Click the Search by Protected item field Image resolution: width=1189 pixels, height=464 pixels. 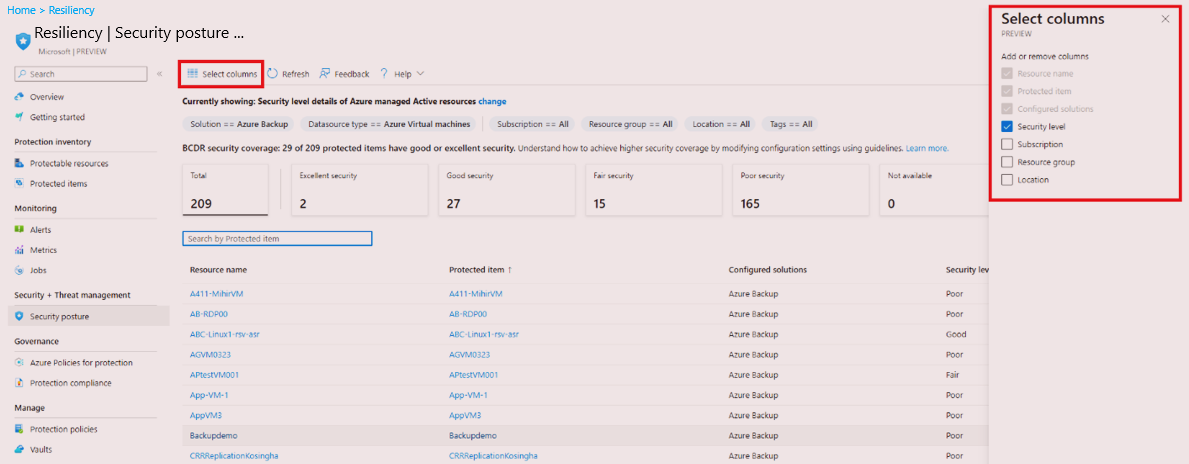point(278,239)
